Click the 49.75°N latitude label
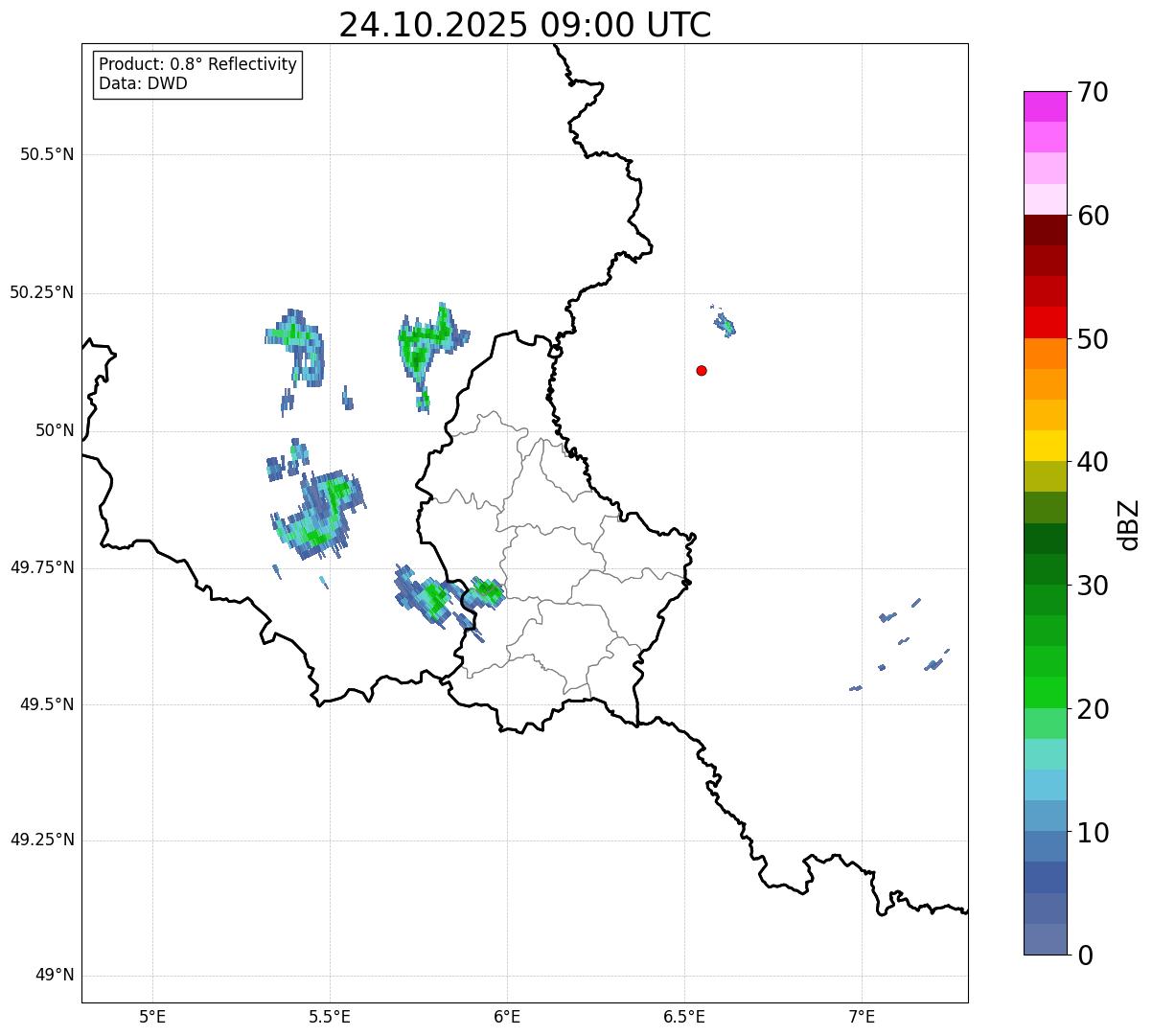This screenshot has height=1036, width=1152. click(x=42, y=567)
